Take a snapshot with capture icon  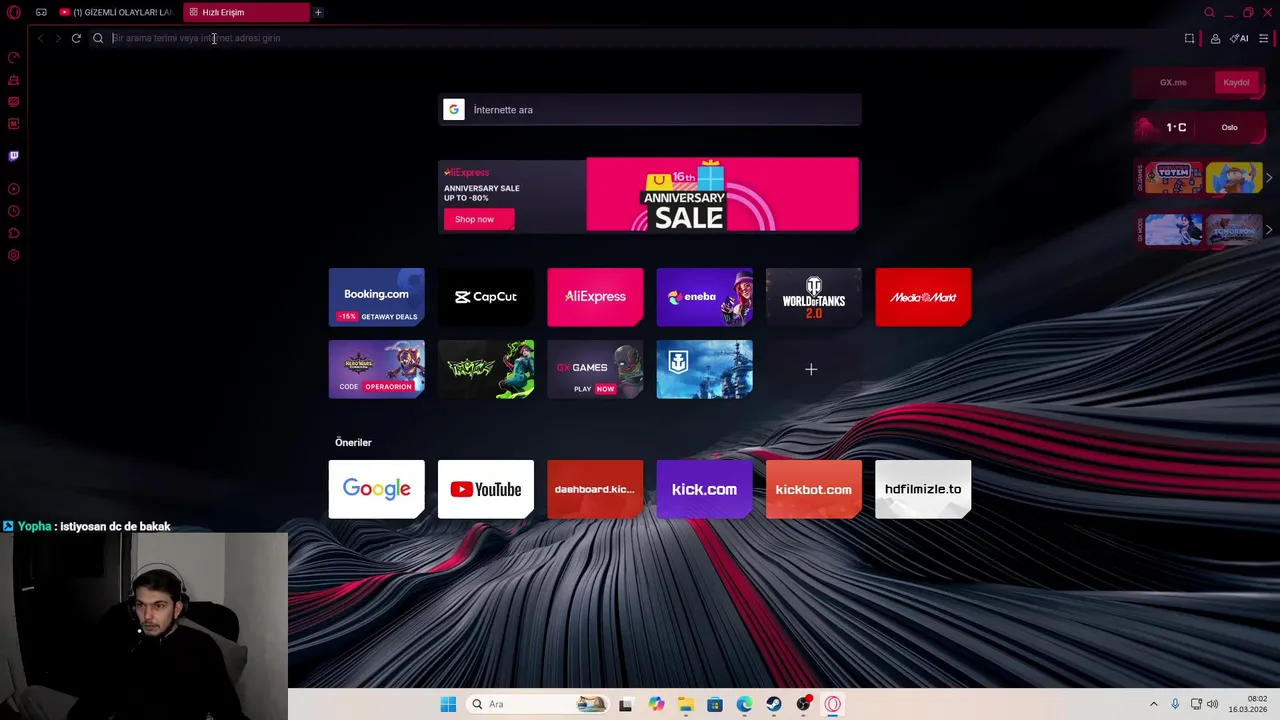click(1189, 38)
